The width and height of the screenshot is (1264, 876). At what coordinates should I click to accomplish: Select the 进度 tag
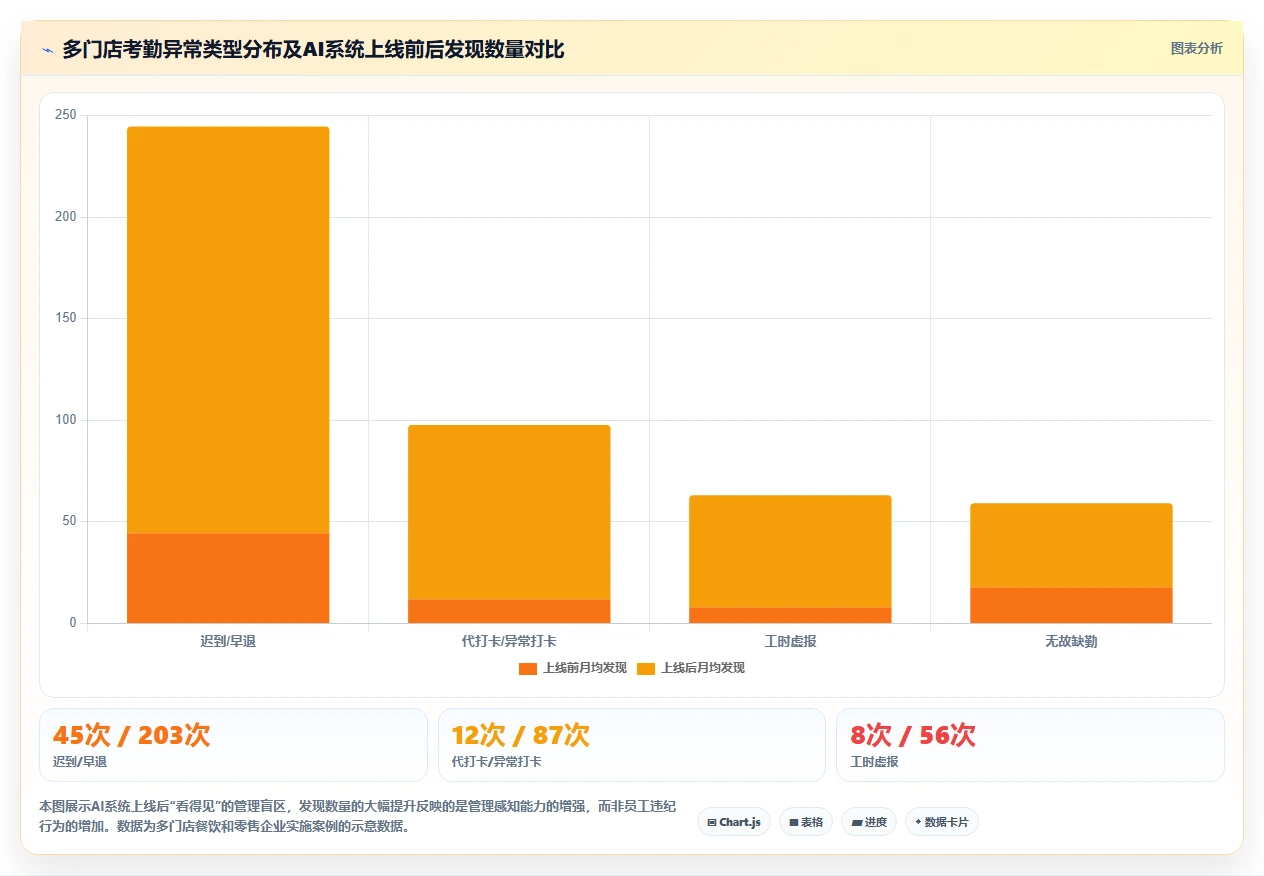tap(869, 822)
